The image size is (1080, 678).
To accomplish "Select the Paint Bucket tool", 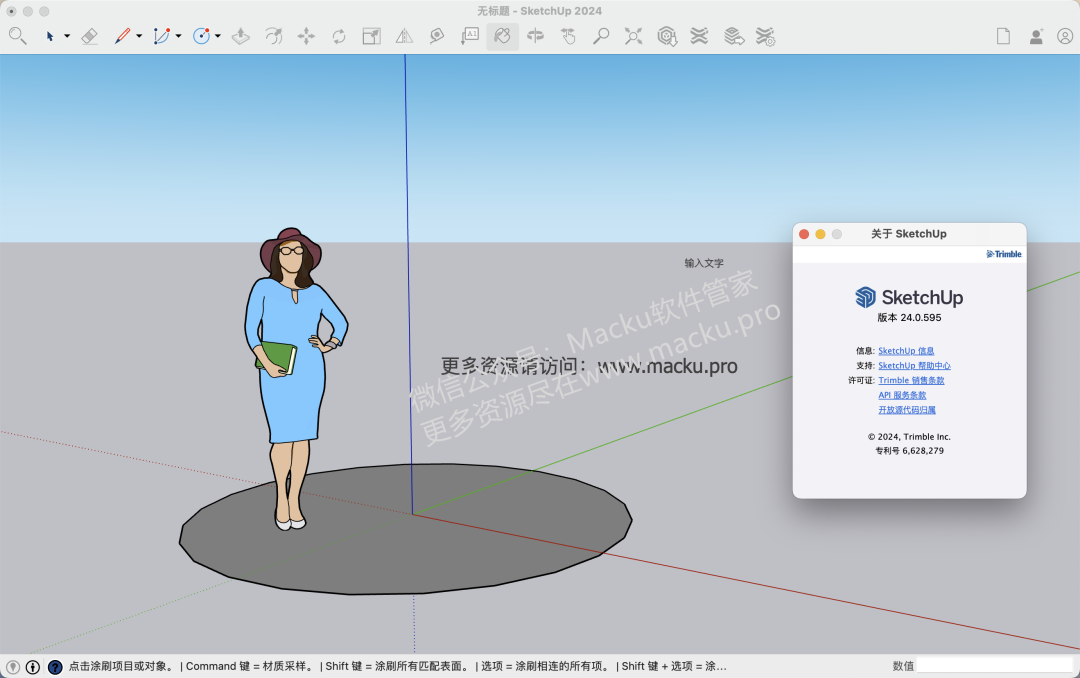I will (503, 36).
